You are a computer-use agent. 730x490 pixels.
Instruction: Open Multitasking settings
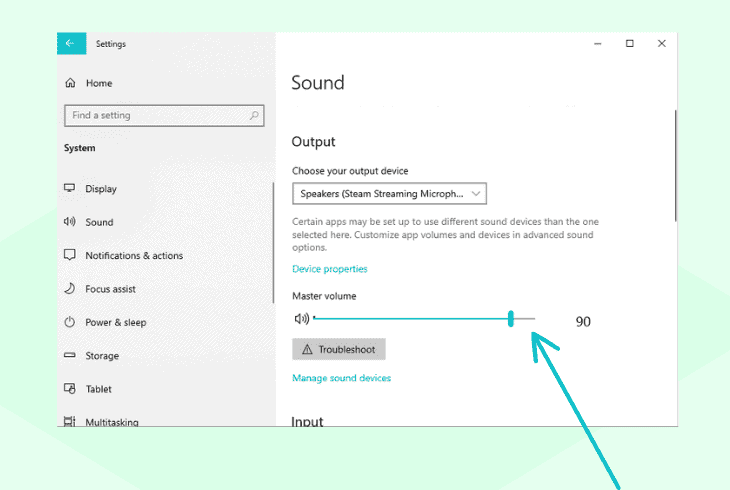112,422
